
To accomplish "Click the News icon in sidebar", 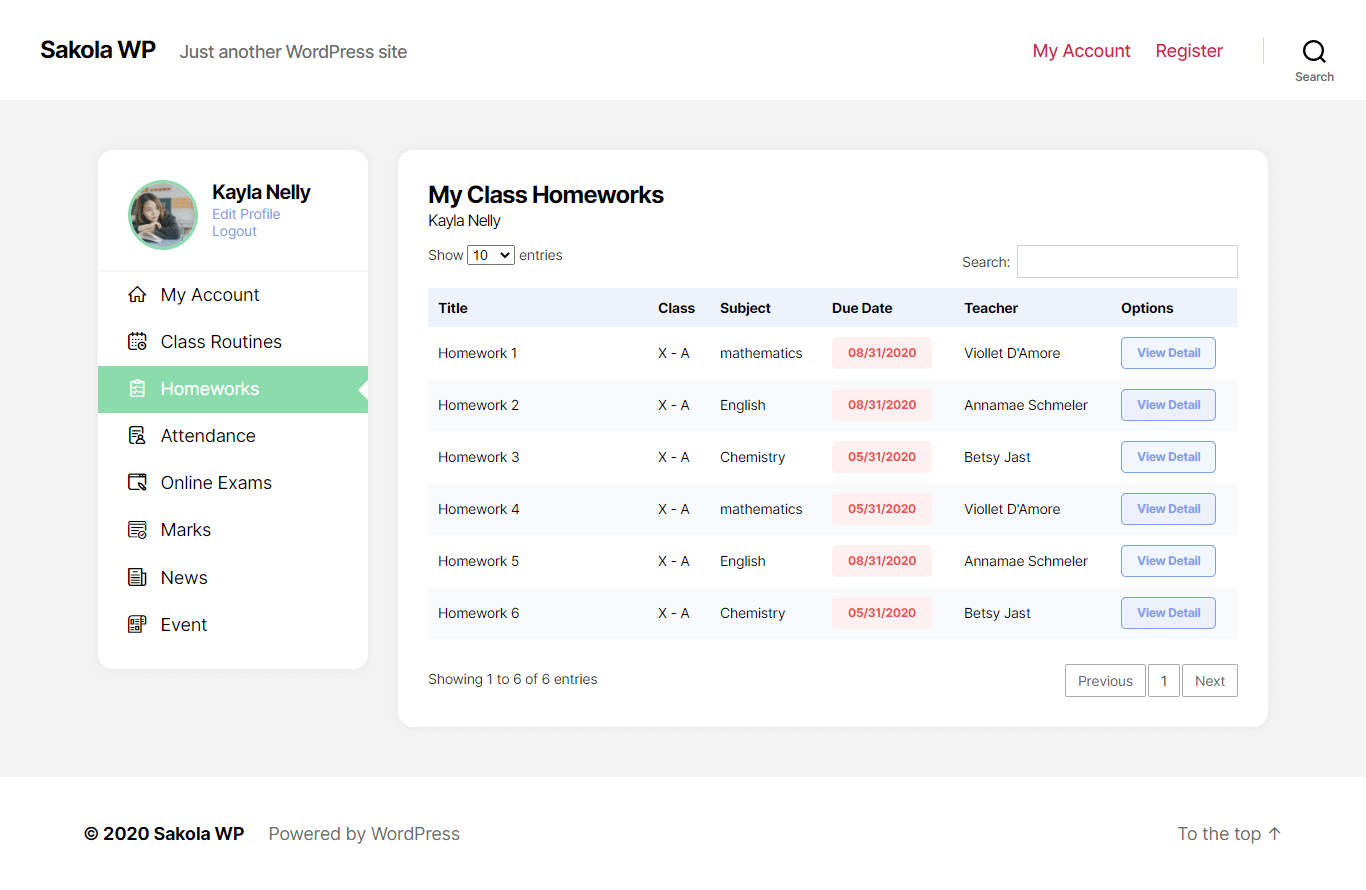I will click(x=137, y=578).
